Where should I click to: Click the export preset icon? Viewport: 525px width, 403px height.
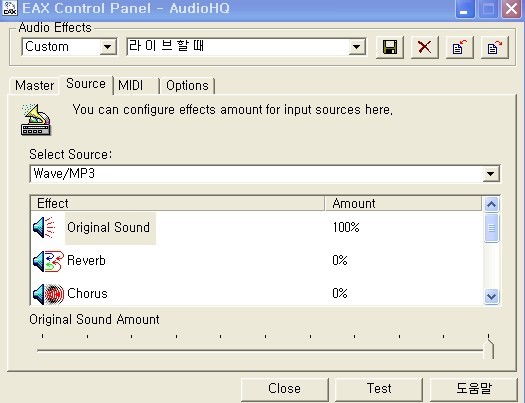pyautogui.click(x=495, y=47)
